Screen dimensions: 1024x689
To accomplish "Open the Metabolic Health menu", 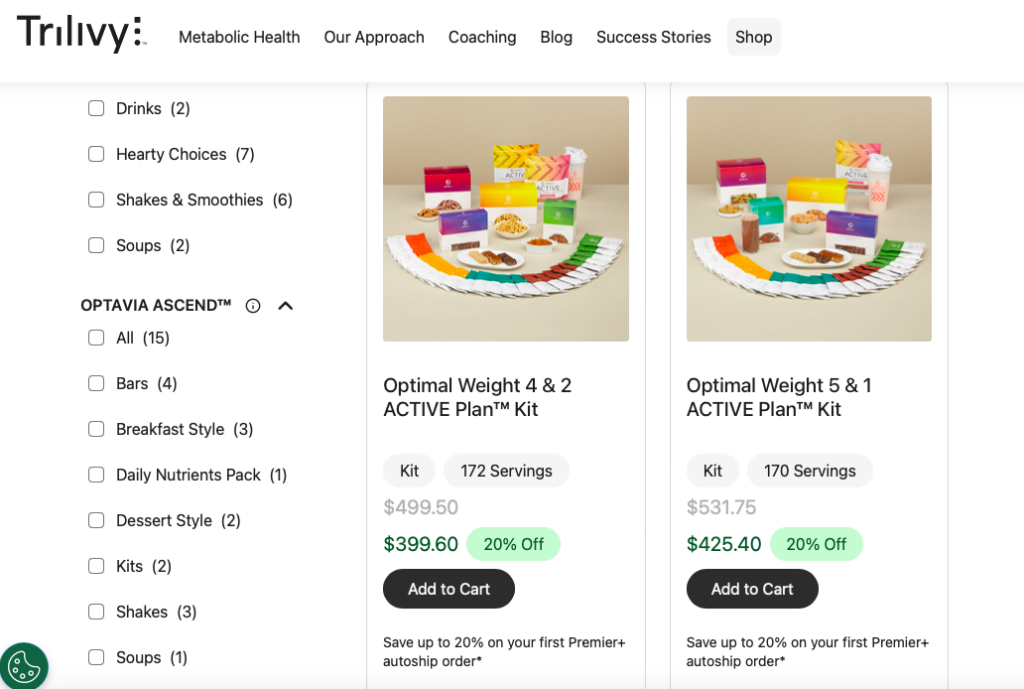I will pos(239,37).
